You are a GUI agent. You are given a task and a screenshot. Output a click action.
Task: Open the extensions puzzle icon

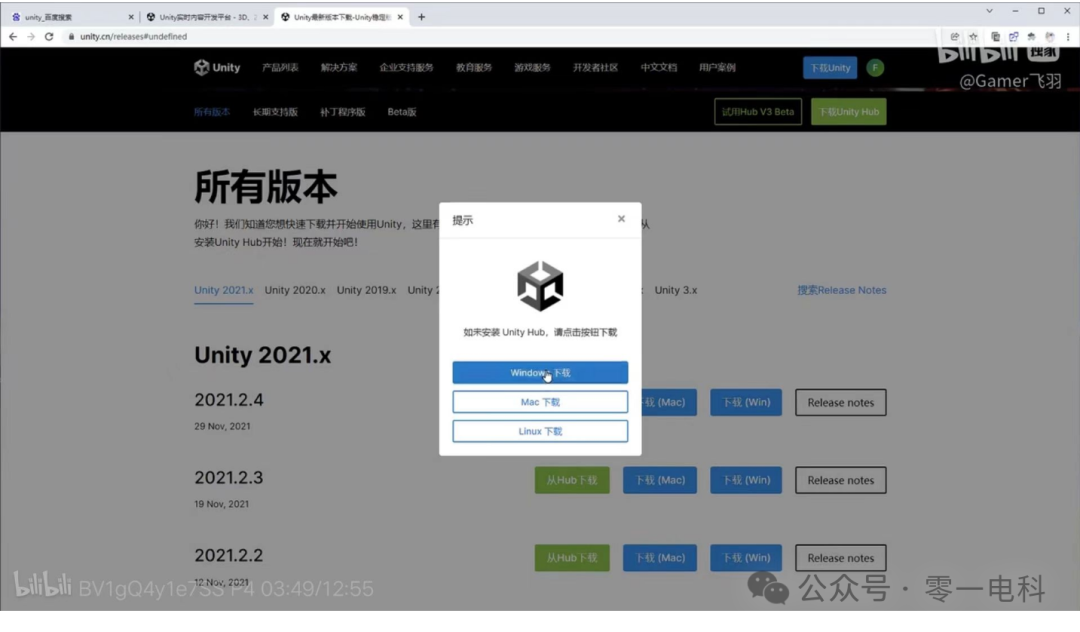(1031, 36)
